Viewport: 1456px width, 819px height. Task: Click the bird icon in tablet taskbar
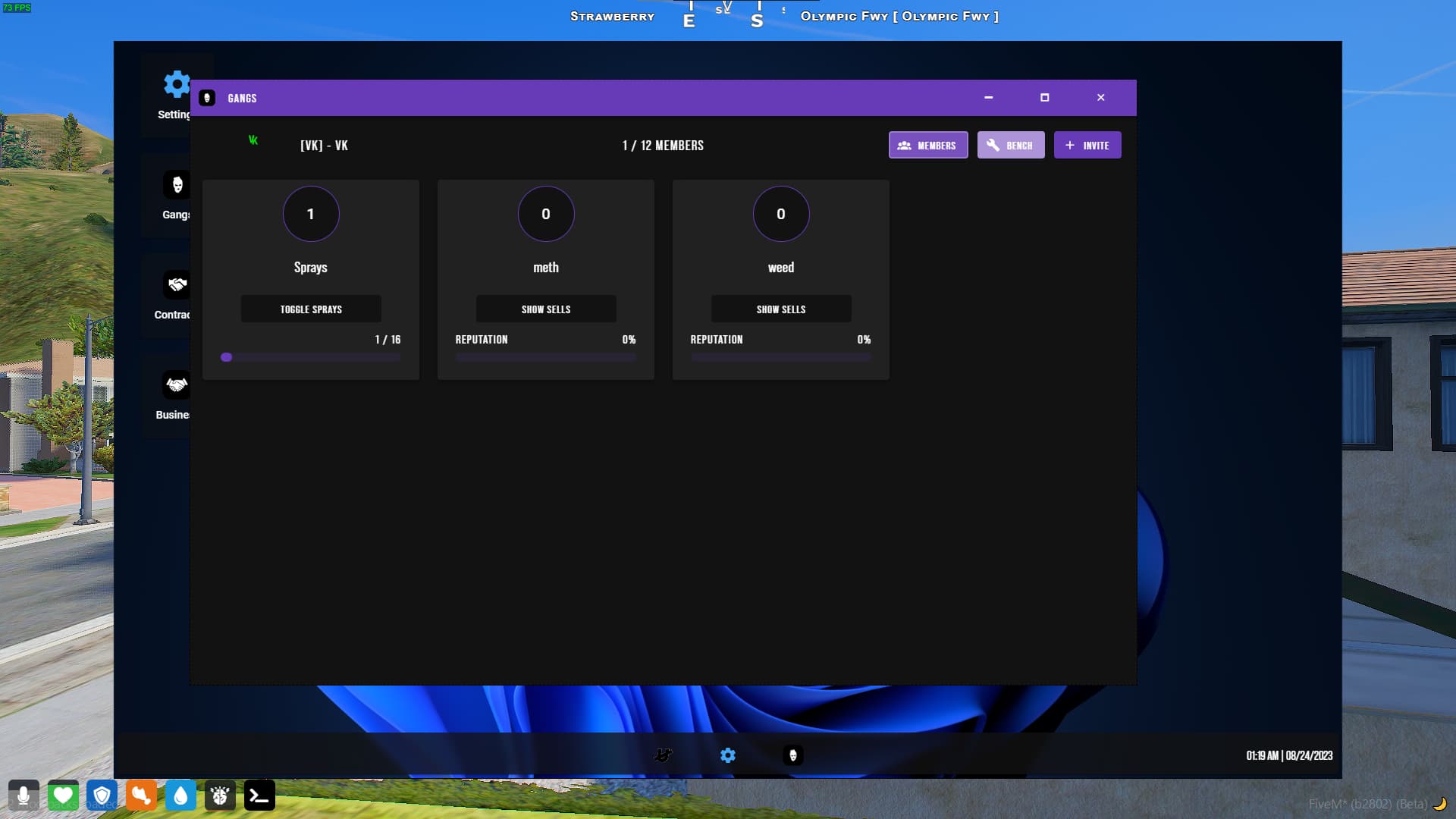[x=663, y=755]
